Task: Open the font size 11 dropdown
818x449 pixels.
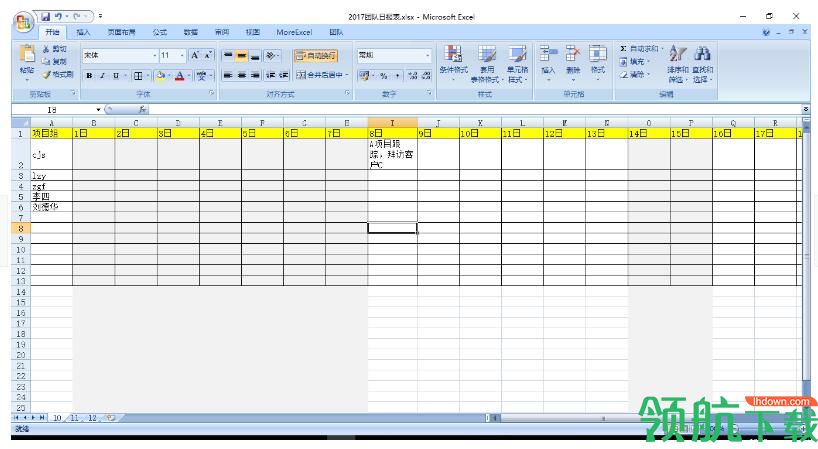Action: point(182,55)
